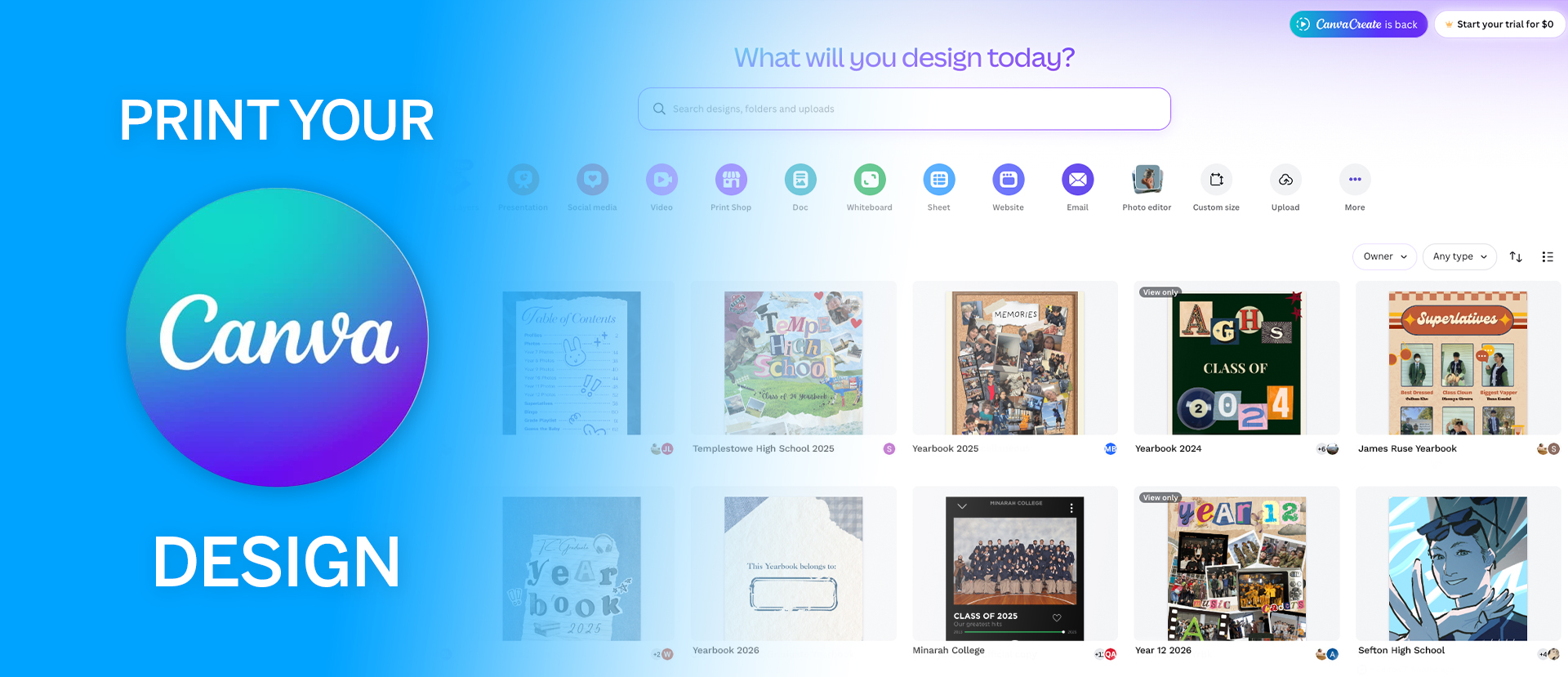1568x677 pixels.
Task: Toggle list view layout icon
Action: (1547, 256)
